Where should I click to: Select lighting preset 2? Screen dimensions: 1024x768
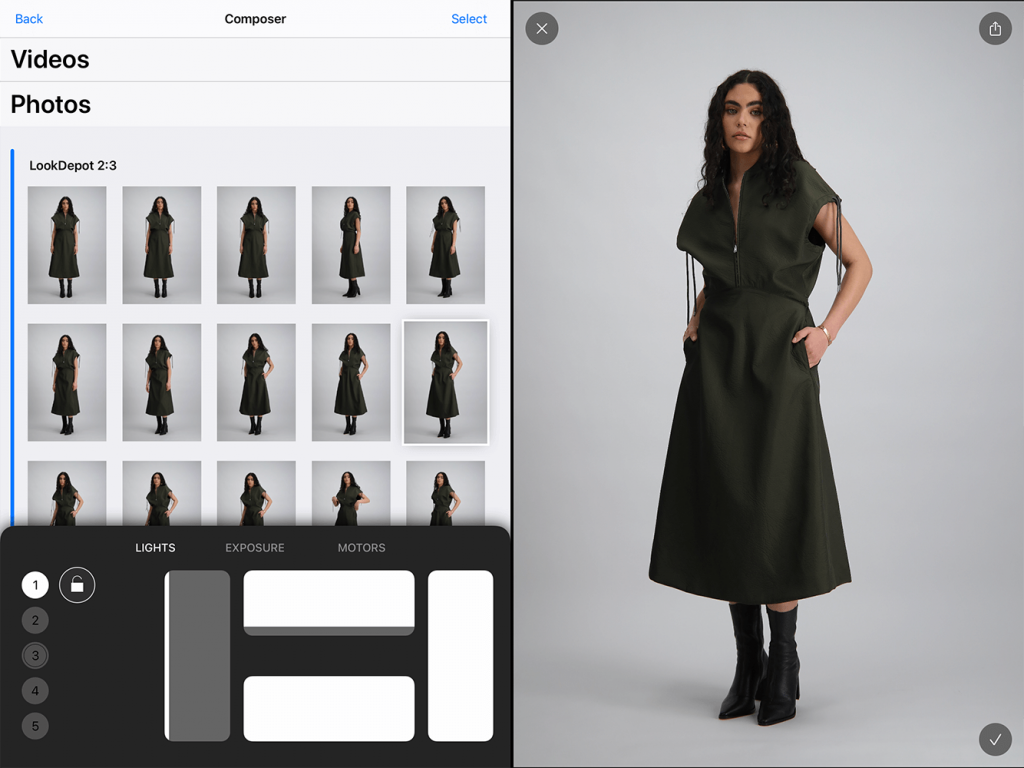pyautogui.click(x=35, y=620)
